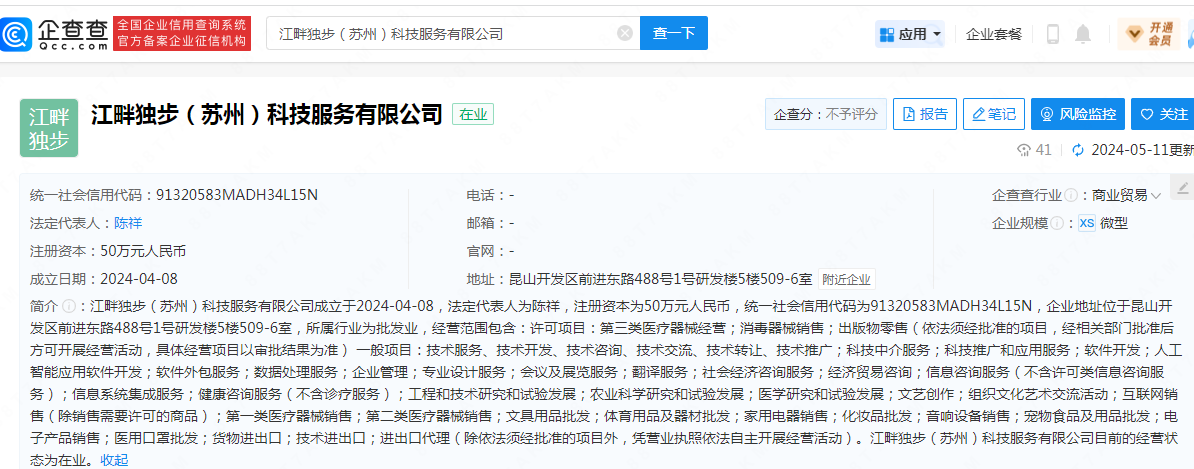The height and width of the screenshot is (469, 1194).
Task: Click the 企查分:不予评分 box
Action: point(825,114)
